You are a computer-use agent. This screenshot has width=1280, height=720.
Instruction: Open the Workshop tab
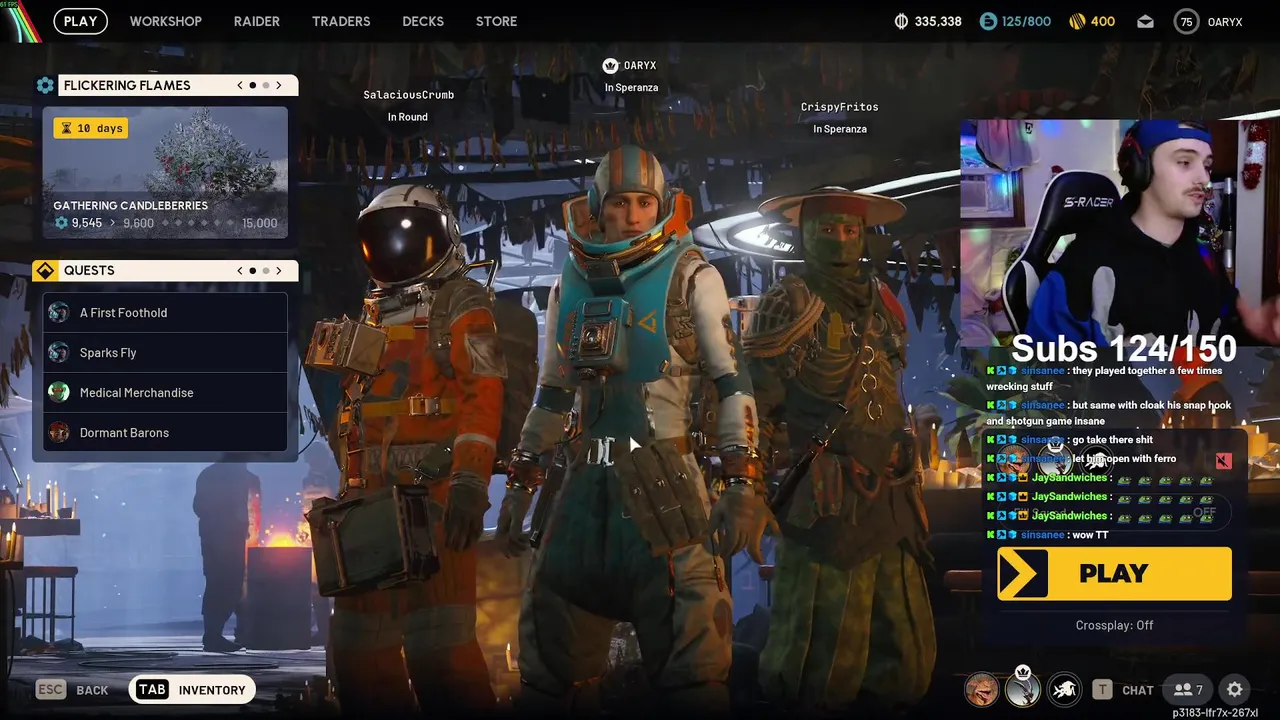(x=166, y=21)
